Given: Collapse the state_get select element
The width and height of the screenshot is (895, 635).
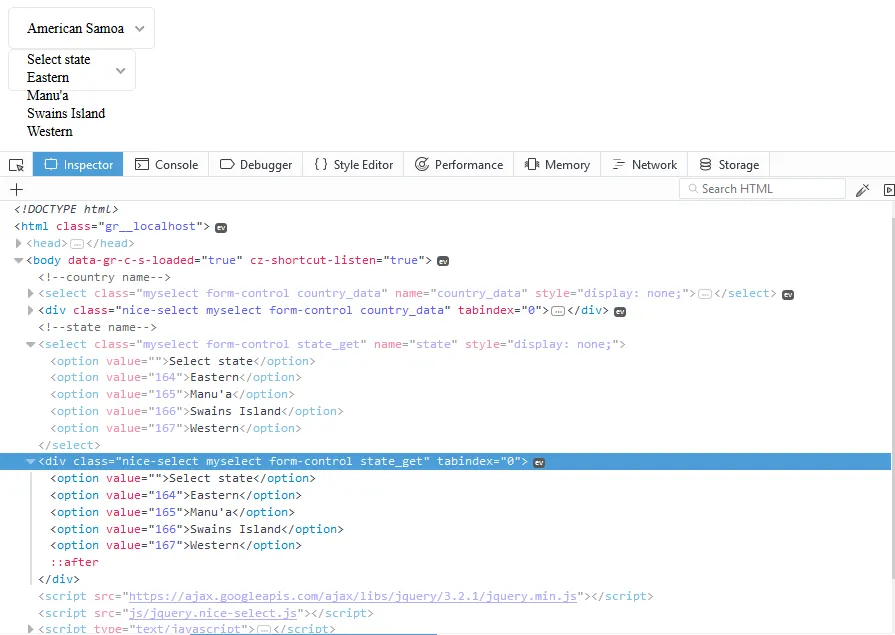Looking at the screenshot, I should click(30, 344).
